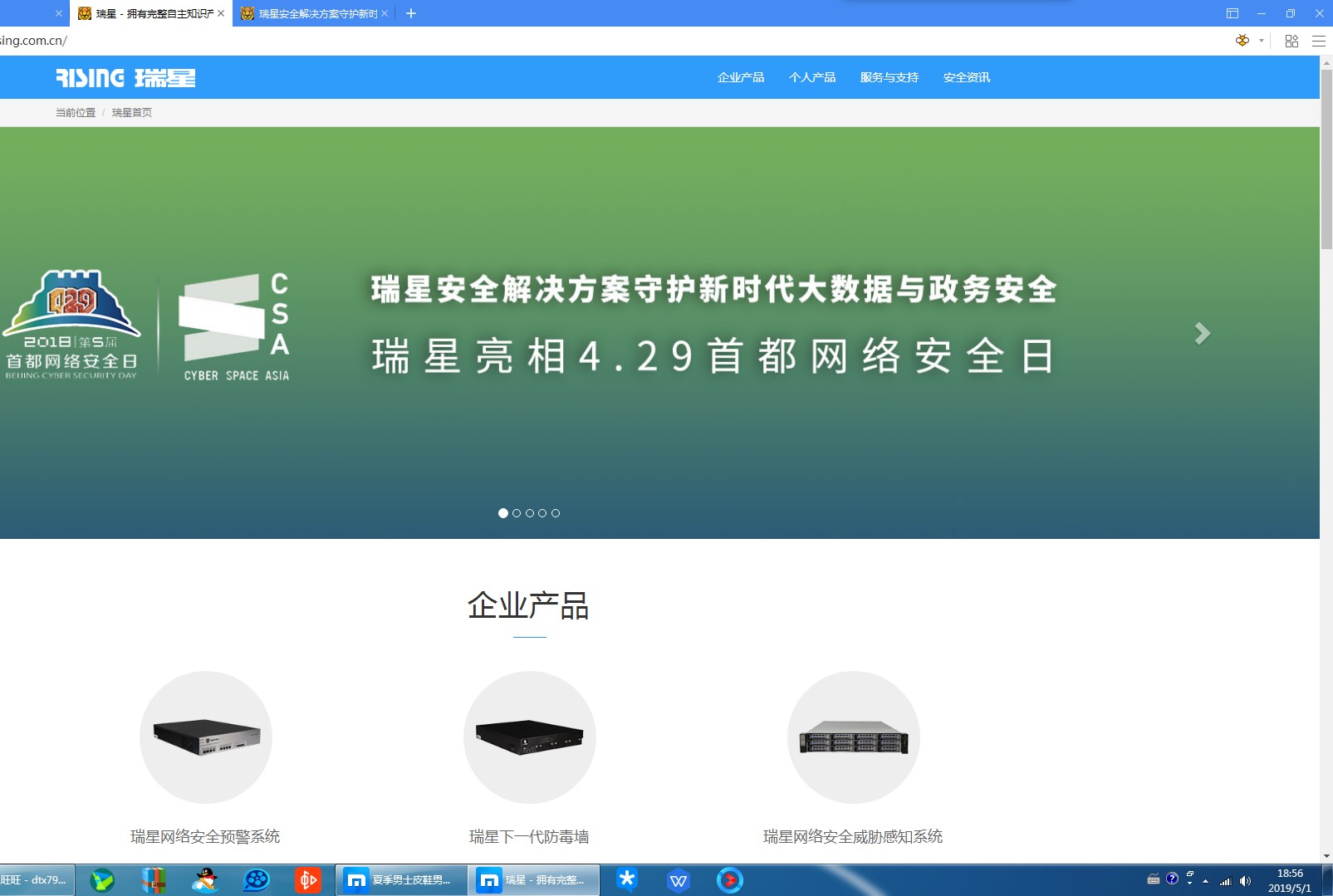1333x896 pixels.
Task: Show hidden system tray icons arrow
Action: pos(1206,881)
